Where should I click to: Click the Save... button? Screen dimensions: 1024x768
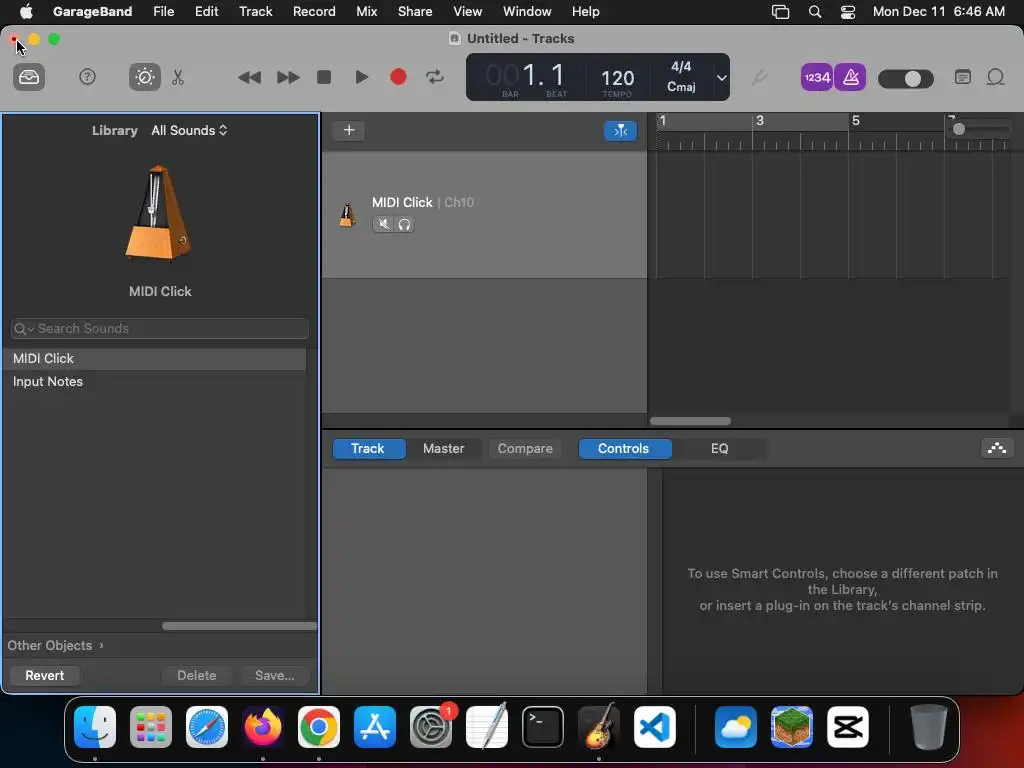point(274,675)
